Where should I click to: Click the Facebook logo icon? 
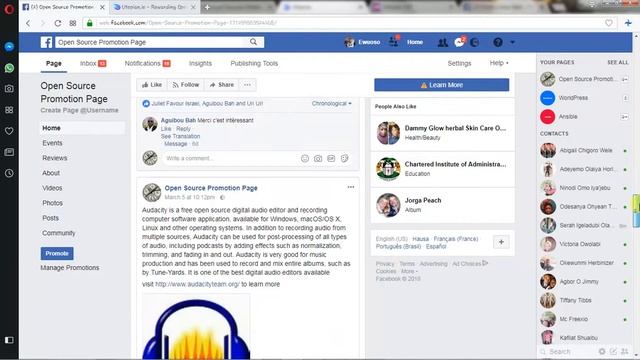tap(46, 42)
